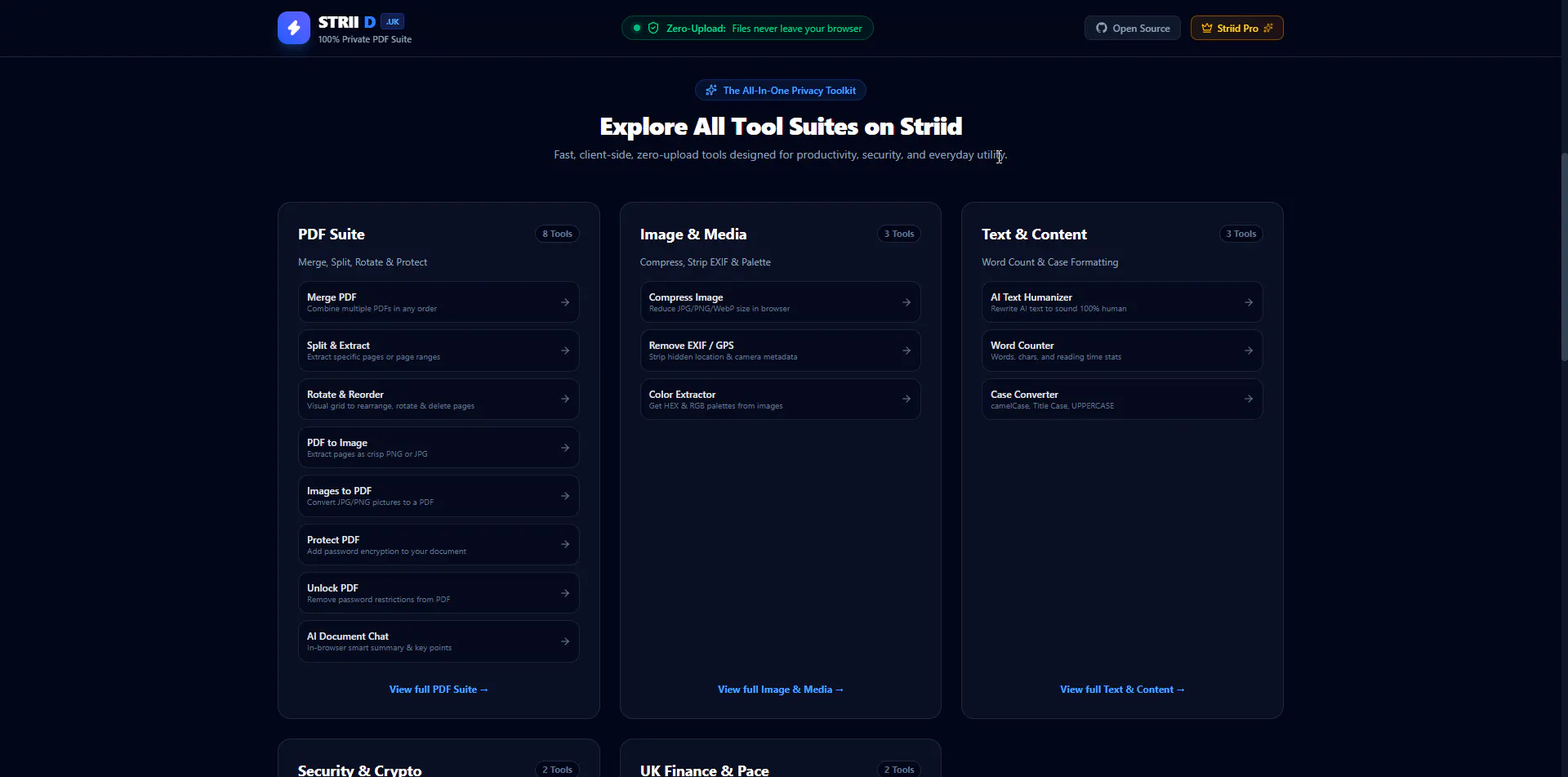Follow the View full Text & Content link
1568x777 pixels.
[1122, 690]
